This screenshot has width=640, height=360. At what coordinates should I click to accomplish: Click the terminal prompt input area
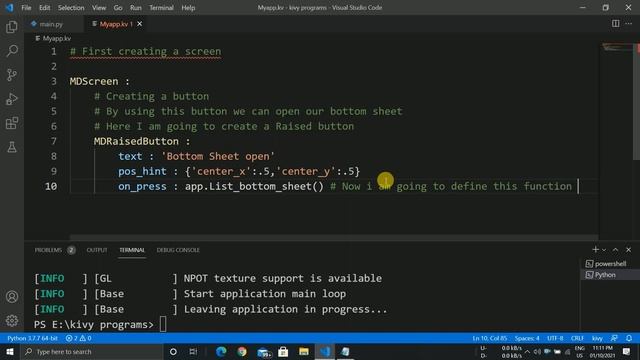click(x=163, y=324)
